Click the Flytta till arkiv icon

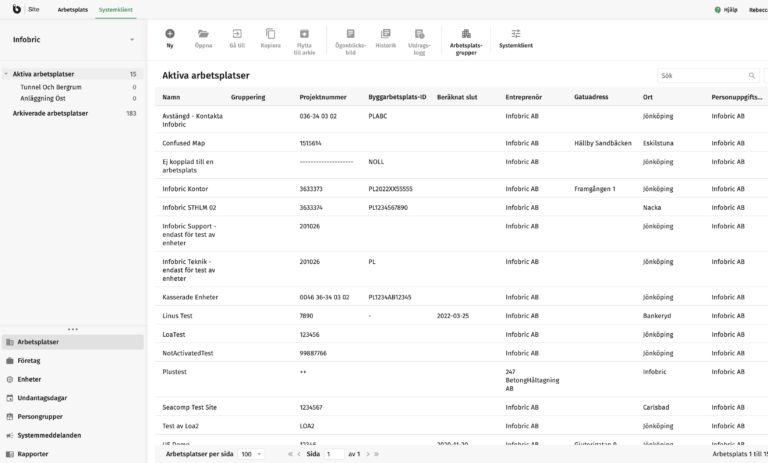coord(304,34)
